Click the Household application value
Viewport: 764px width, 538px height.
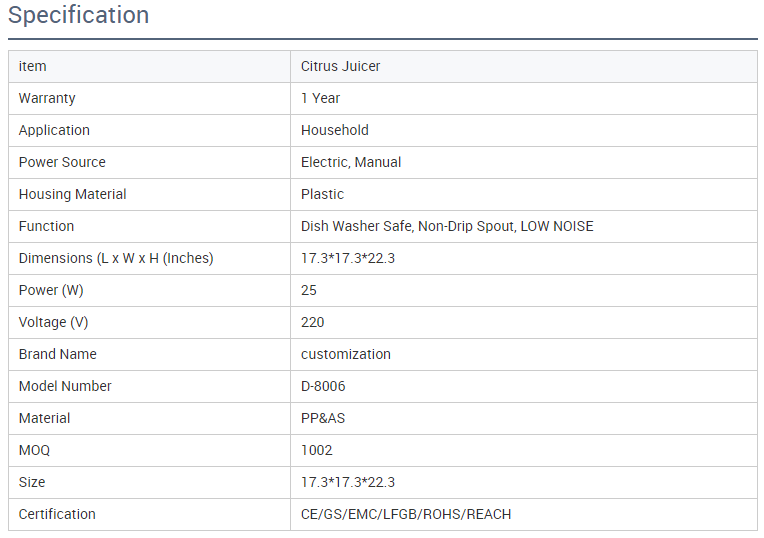(x=334, y=130)
